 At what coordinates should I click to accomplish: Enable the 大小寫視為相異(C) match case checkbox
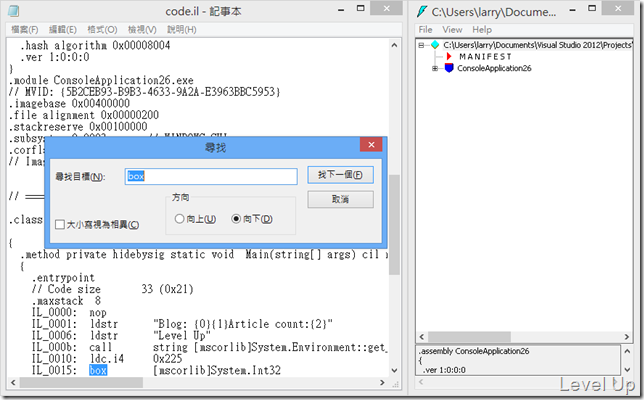60,225
